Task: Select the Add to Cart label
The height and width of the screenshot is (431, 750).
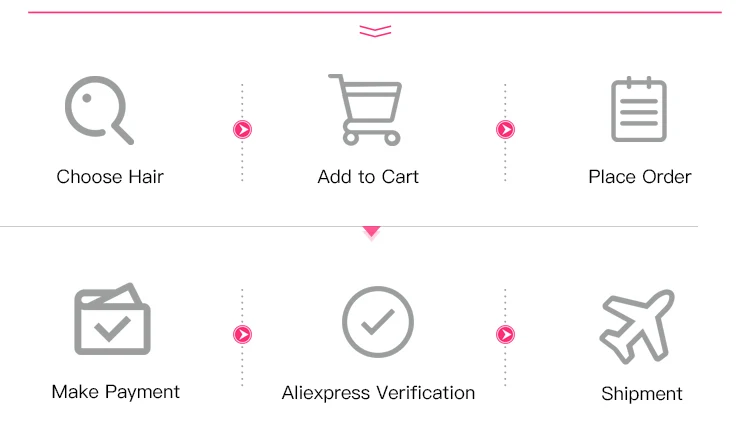Action: [x=368, y=177]
